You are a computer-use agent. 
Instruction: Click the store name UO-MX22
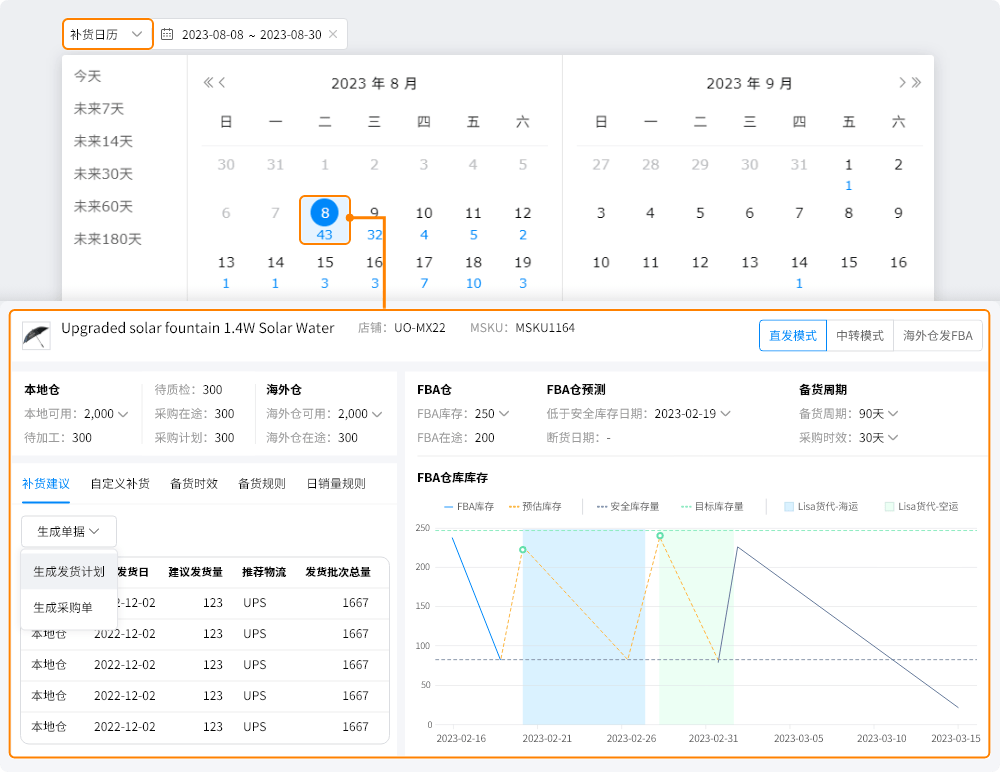pyautogui.click(x=420, y=328)
